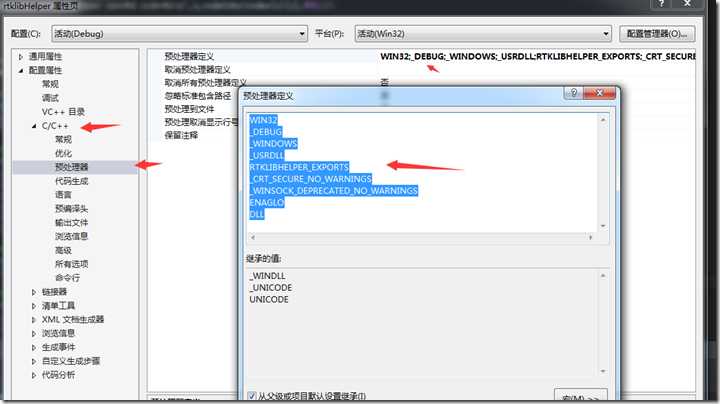Click _UNICODE in the inherited values list

click(270, 288)
